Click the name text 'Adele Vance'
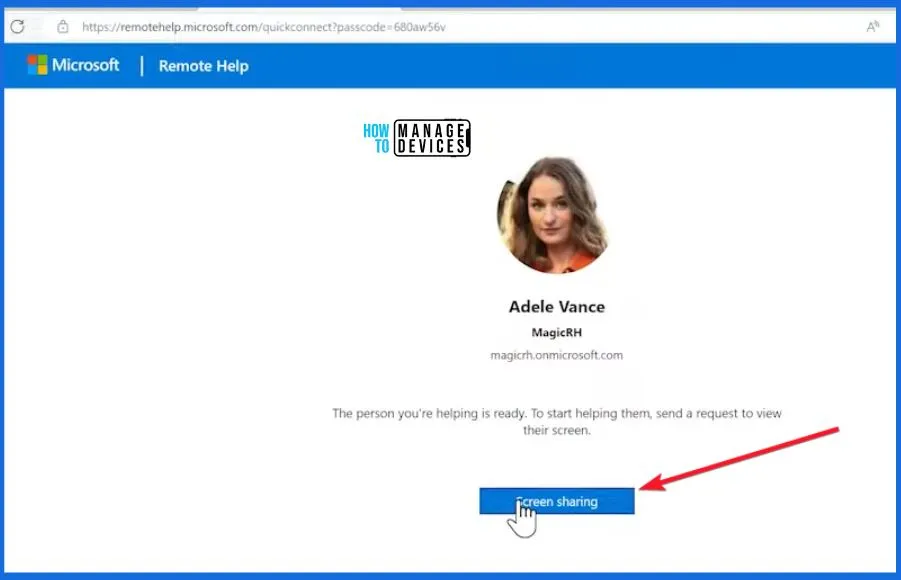 556,307
